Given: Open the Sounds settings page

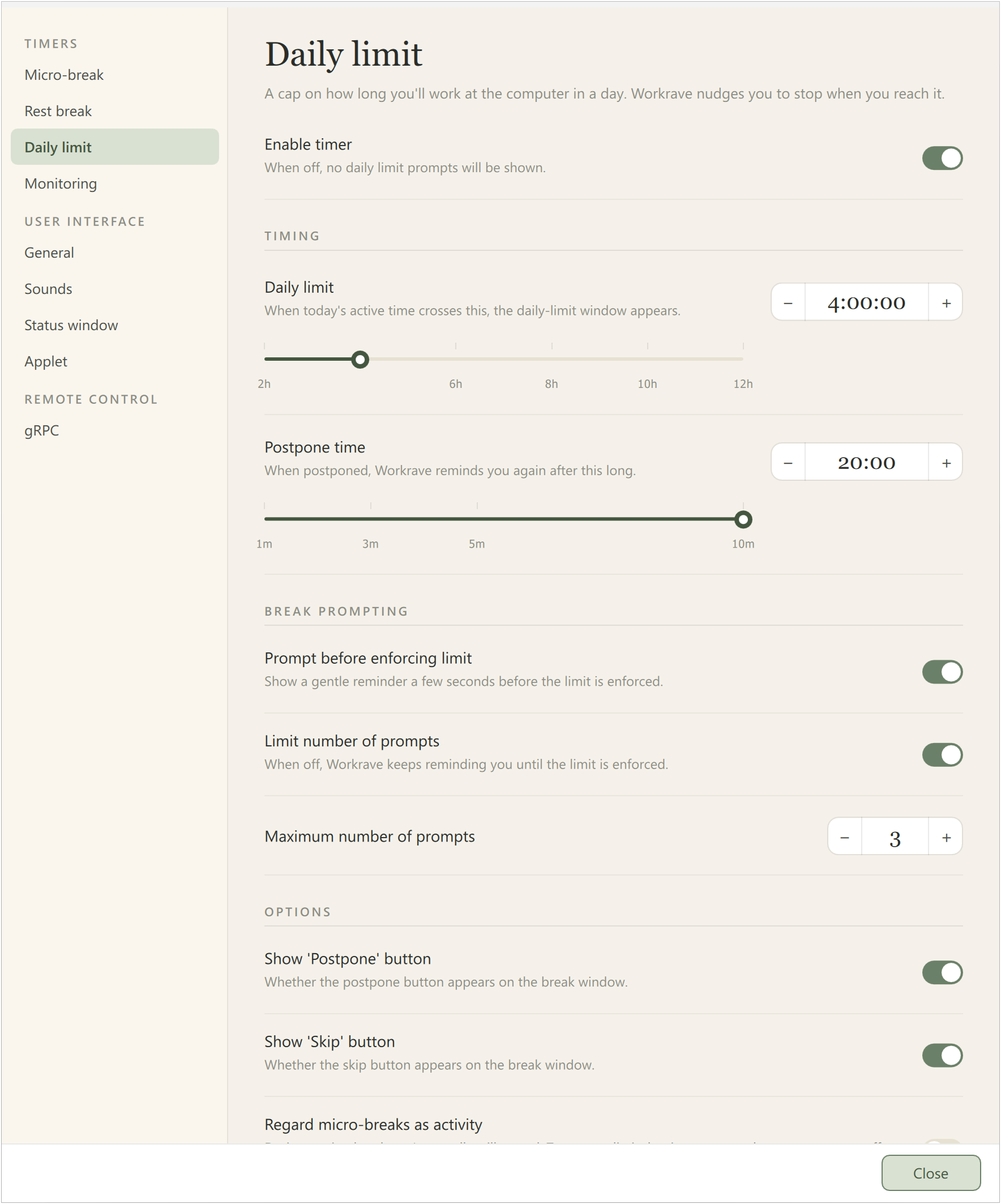Looking at the screenshot, I should pos(115,289).
